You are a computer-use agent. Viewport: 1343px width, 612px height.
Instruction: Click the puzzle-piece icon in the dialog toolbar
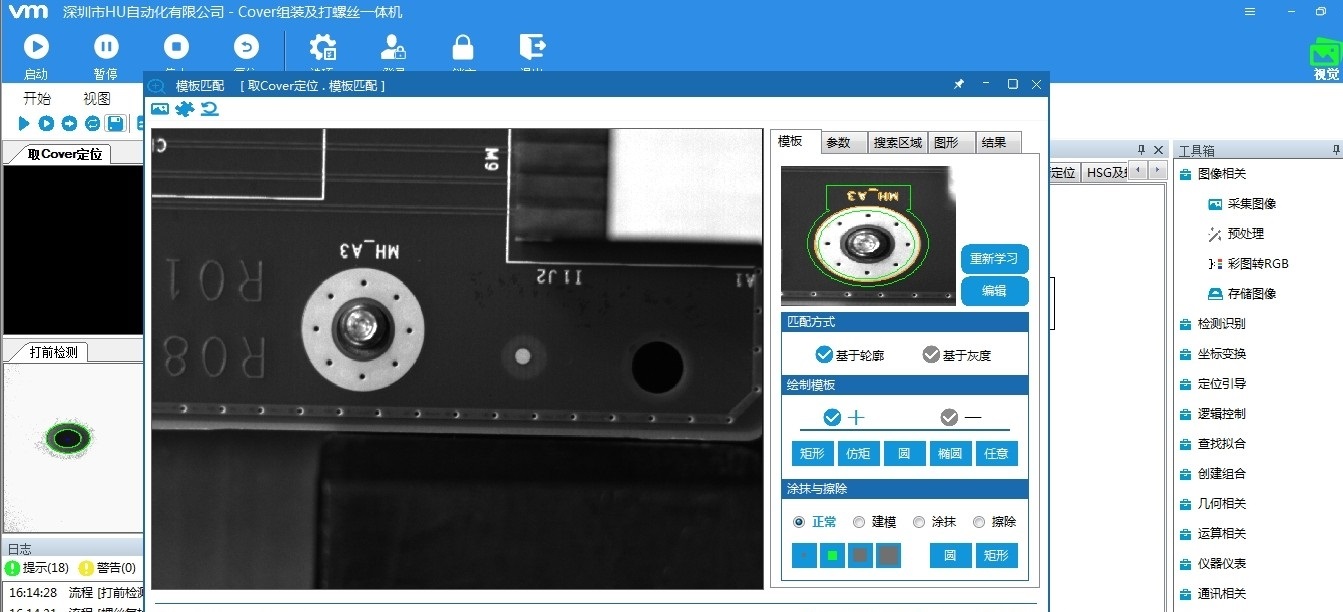184,109
